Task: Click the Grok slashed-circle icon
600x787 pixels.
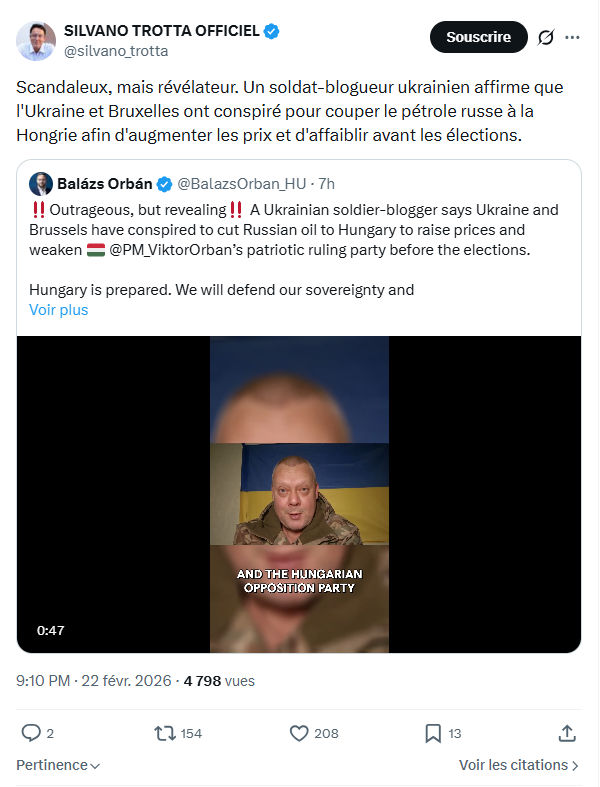Action: tap(546, 37)
